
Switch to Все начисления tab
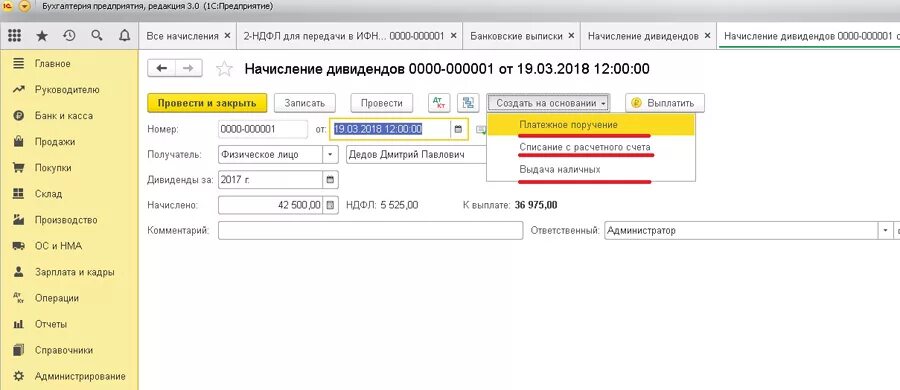click(x=183, y=36)
